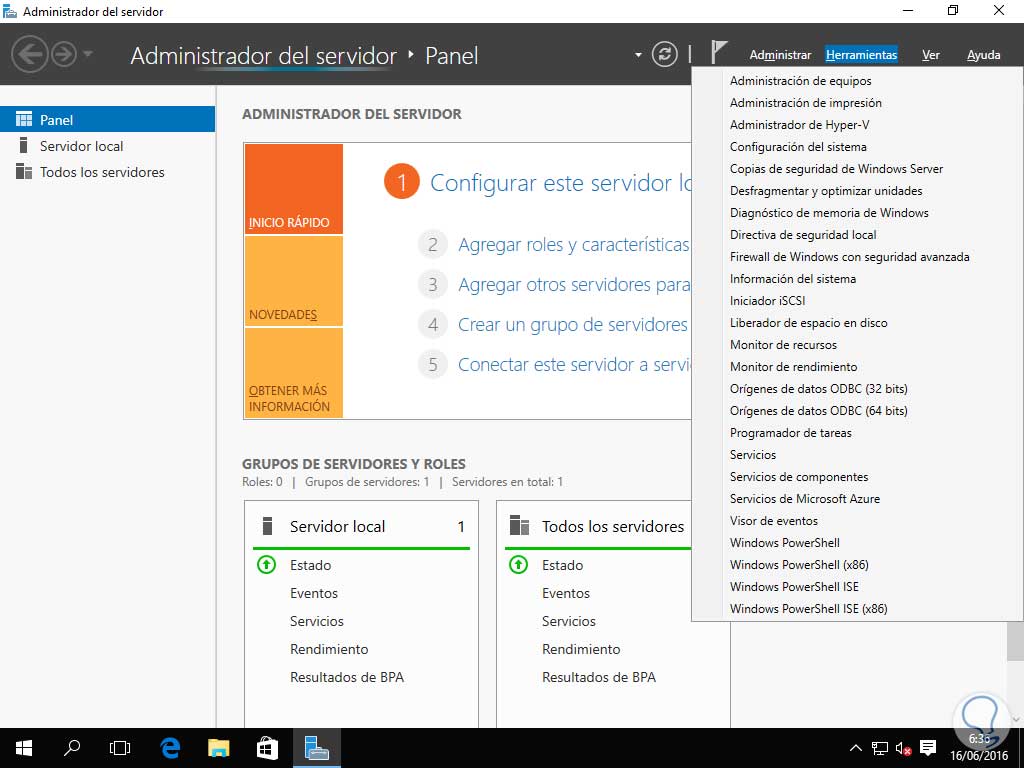Open the navigation history dropdown arrow
This screenshot has width=1024, height=768.
click(88, 54)
